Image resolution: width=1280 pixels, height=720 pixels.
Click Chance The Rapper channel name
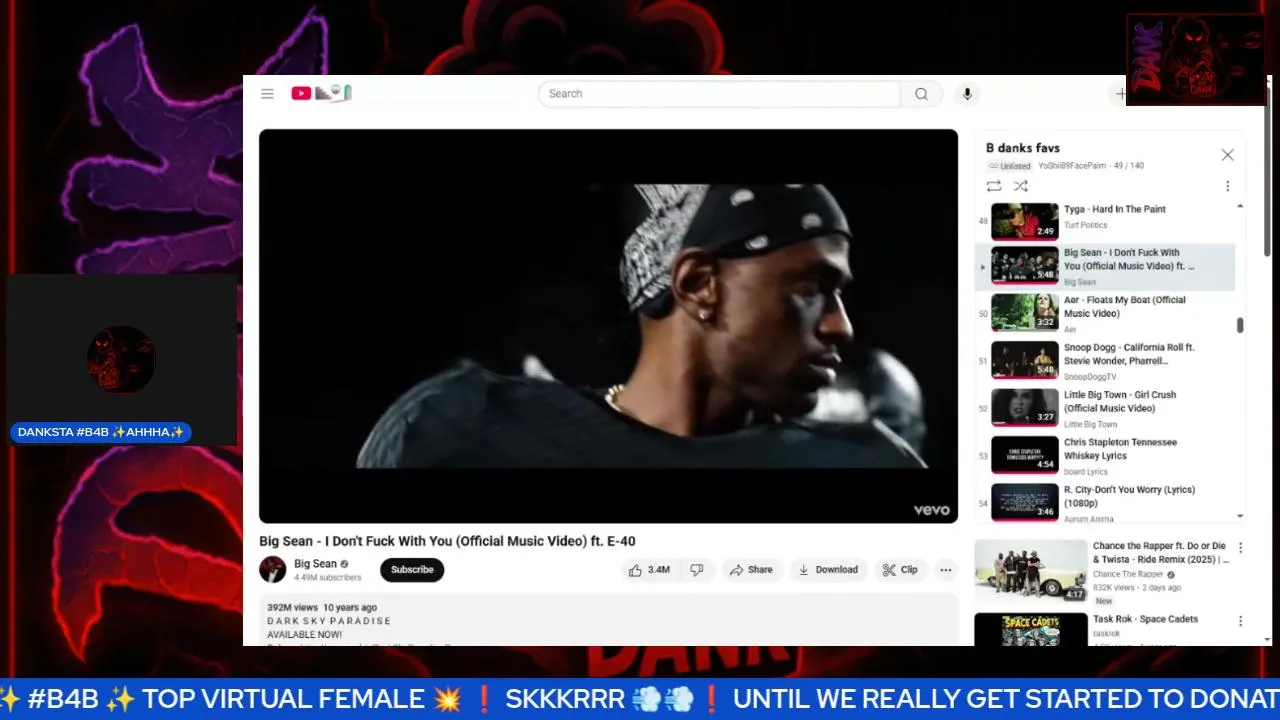[x=1128, y=575]
